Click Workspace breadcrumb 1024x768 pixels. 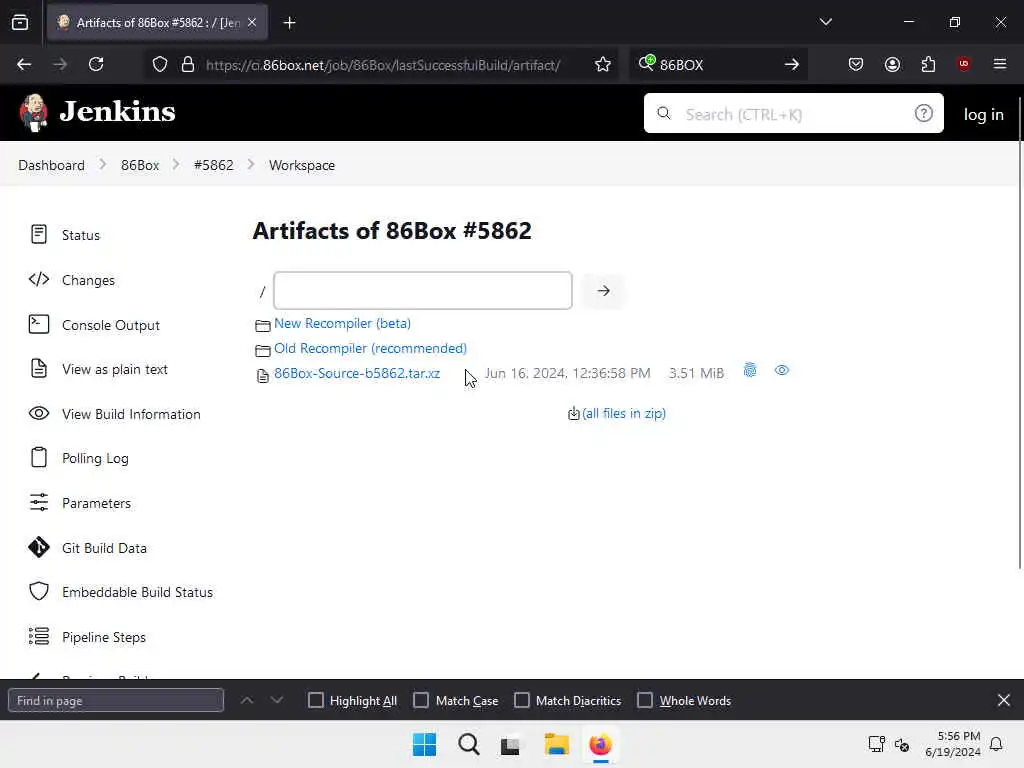point(302,165)
